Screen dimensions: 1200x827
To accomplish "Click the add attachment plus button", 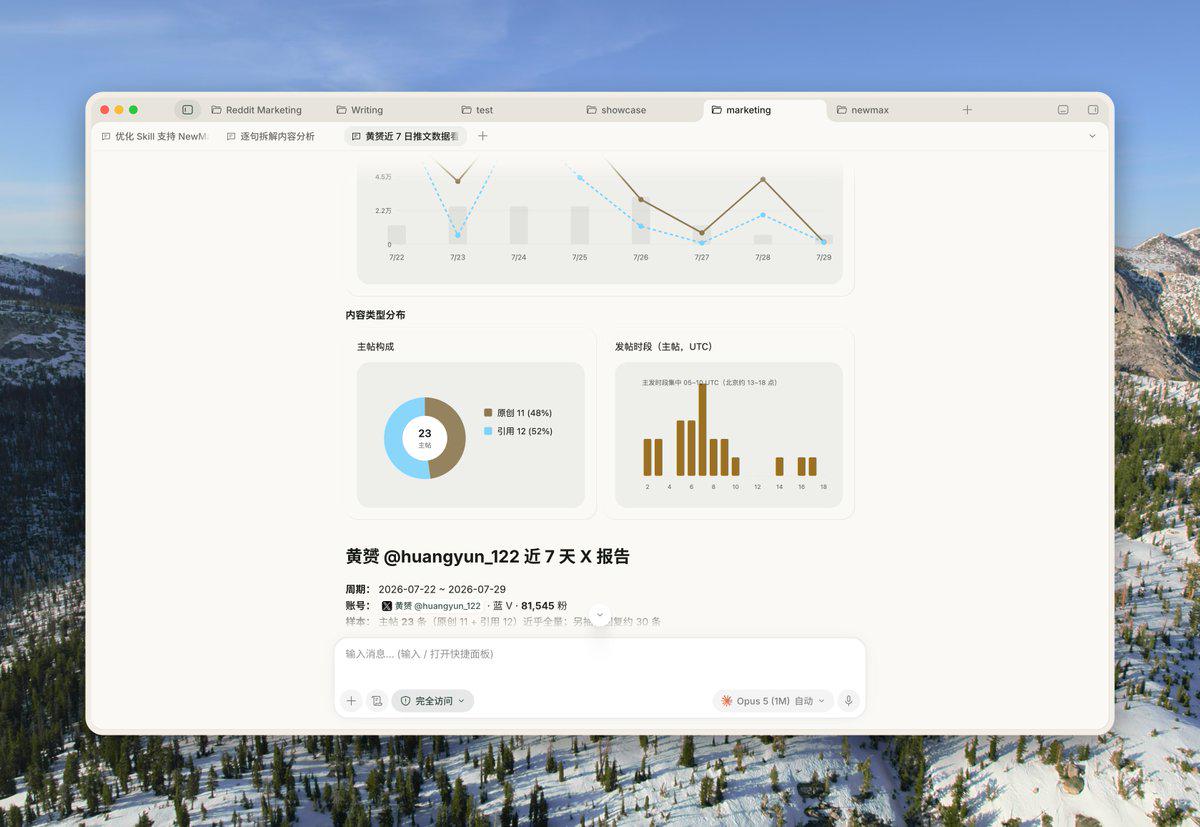I will coord(351,701).
